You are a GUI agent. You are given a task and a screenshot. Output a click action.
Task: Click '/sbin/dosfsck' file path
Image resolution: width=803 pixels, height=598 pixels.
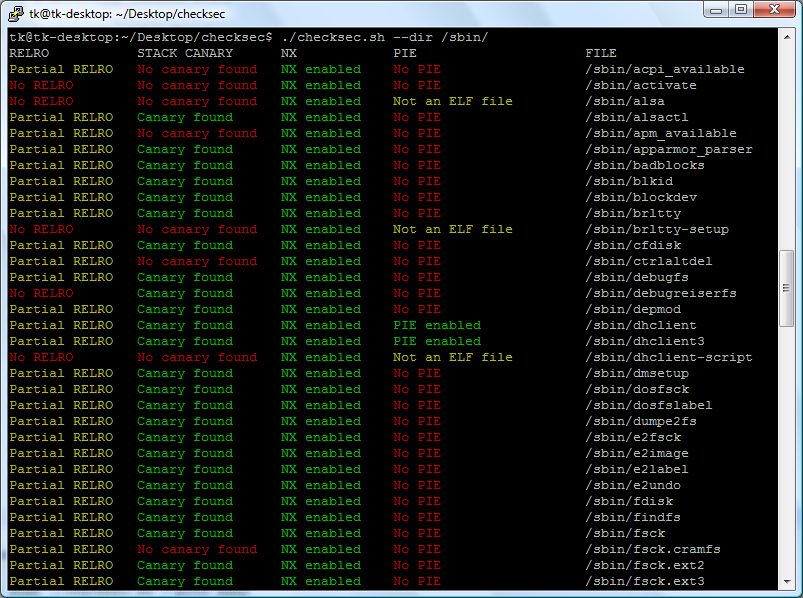pos(637,389)
